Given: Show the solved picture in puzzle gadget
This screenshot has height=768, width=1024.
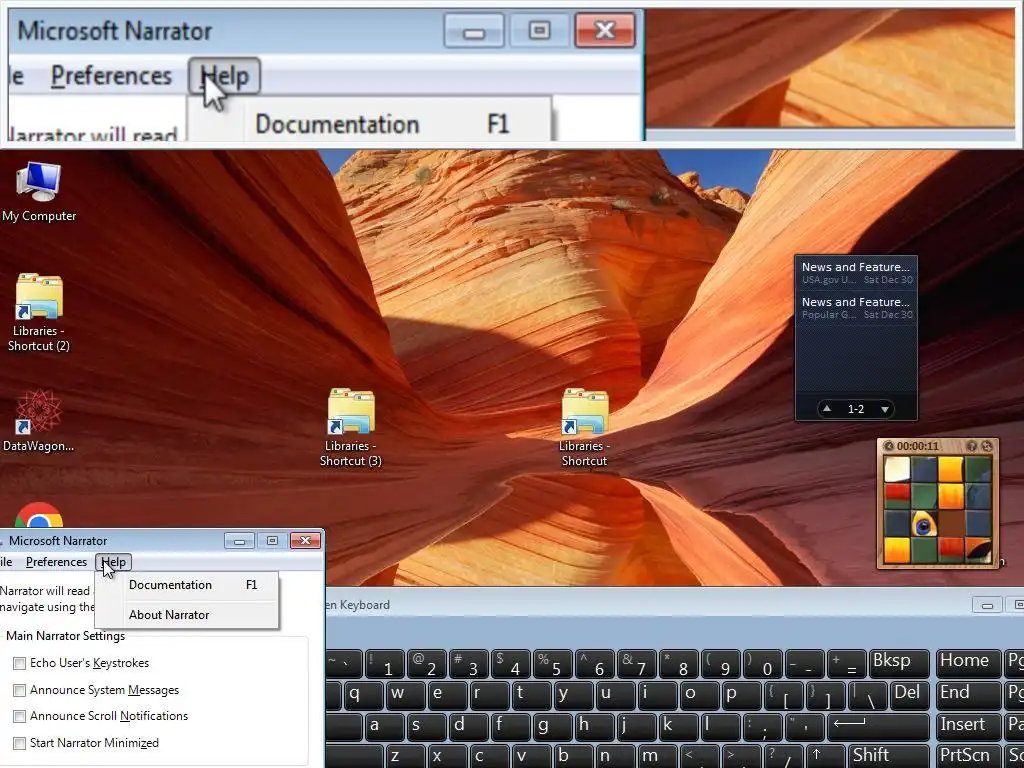Looking at the screenshot, I should click(972, 446).
